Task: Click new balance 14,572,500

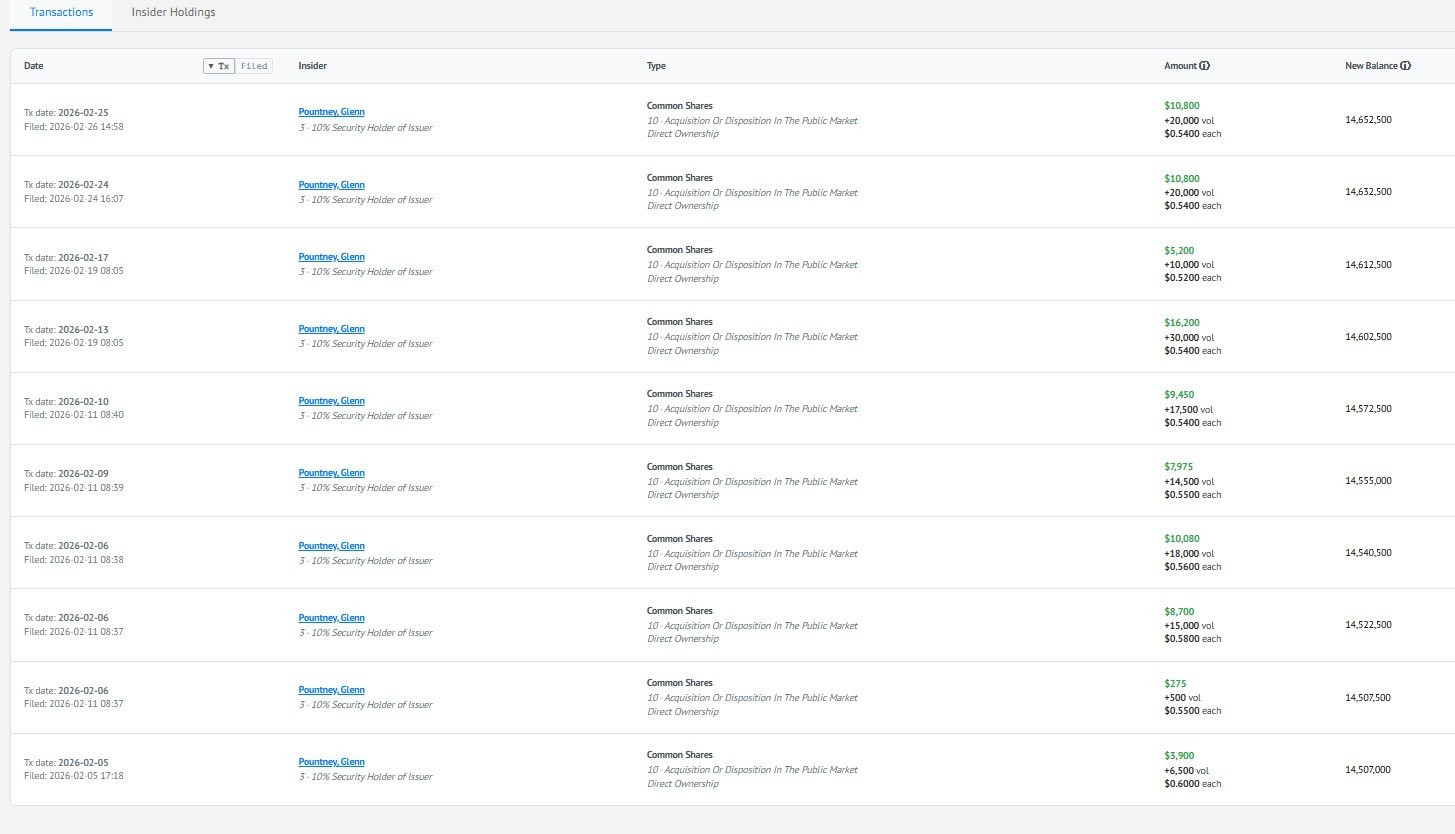Action: tap(1368, 409)
